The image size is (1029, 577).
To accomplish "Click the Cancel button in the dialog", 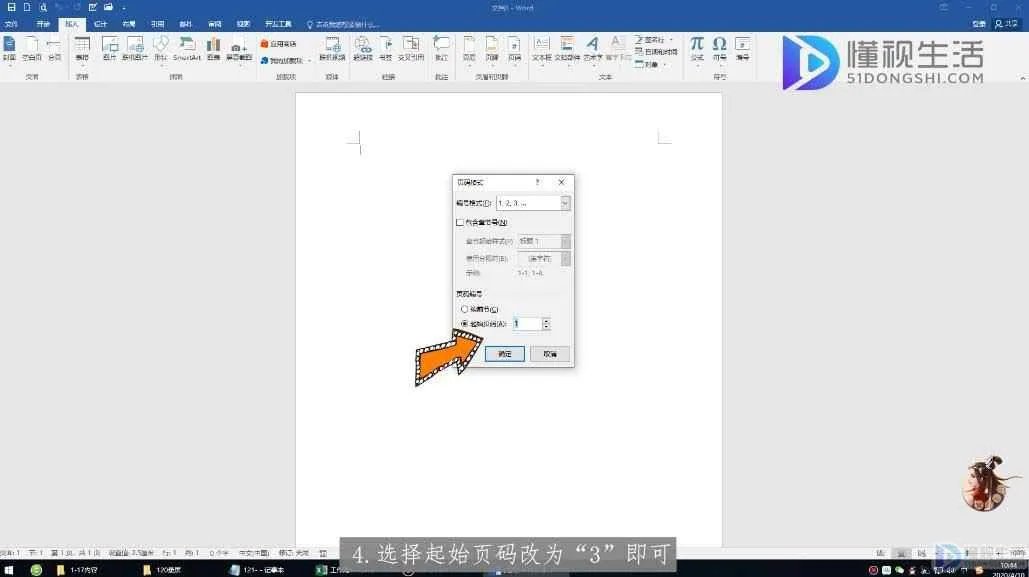I will pos(550,354).
